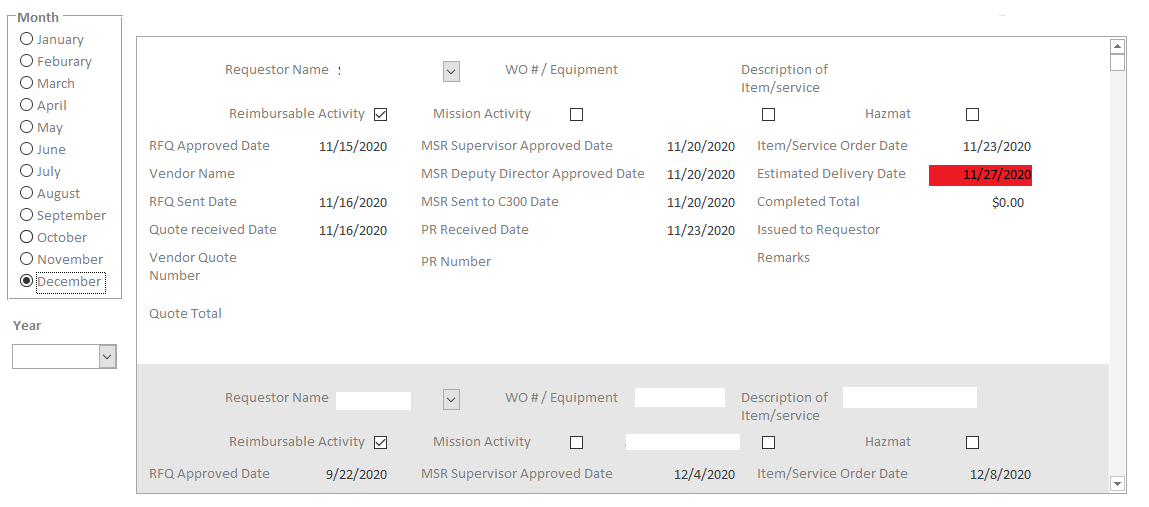Viewport: 1149px width, 507px height.
Task: Select the January month radio button
Action: pos(27,39)
